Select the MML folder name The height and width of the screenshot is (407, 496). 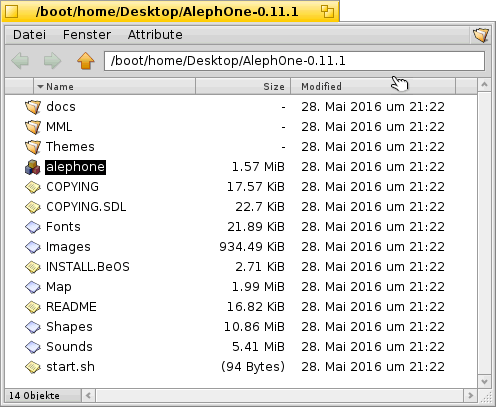[x=59, y=127]
